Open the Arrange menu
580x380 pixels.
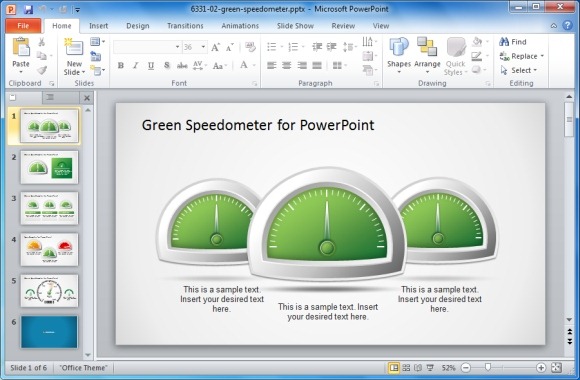427,55
